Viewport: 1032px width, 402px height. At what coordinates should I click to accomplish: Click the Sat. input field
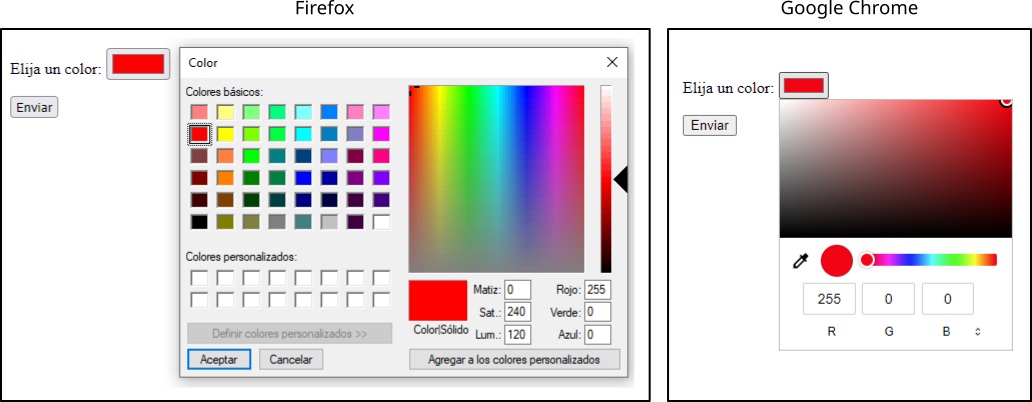[518, 312]
